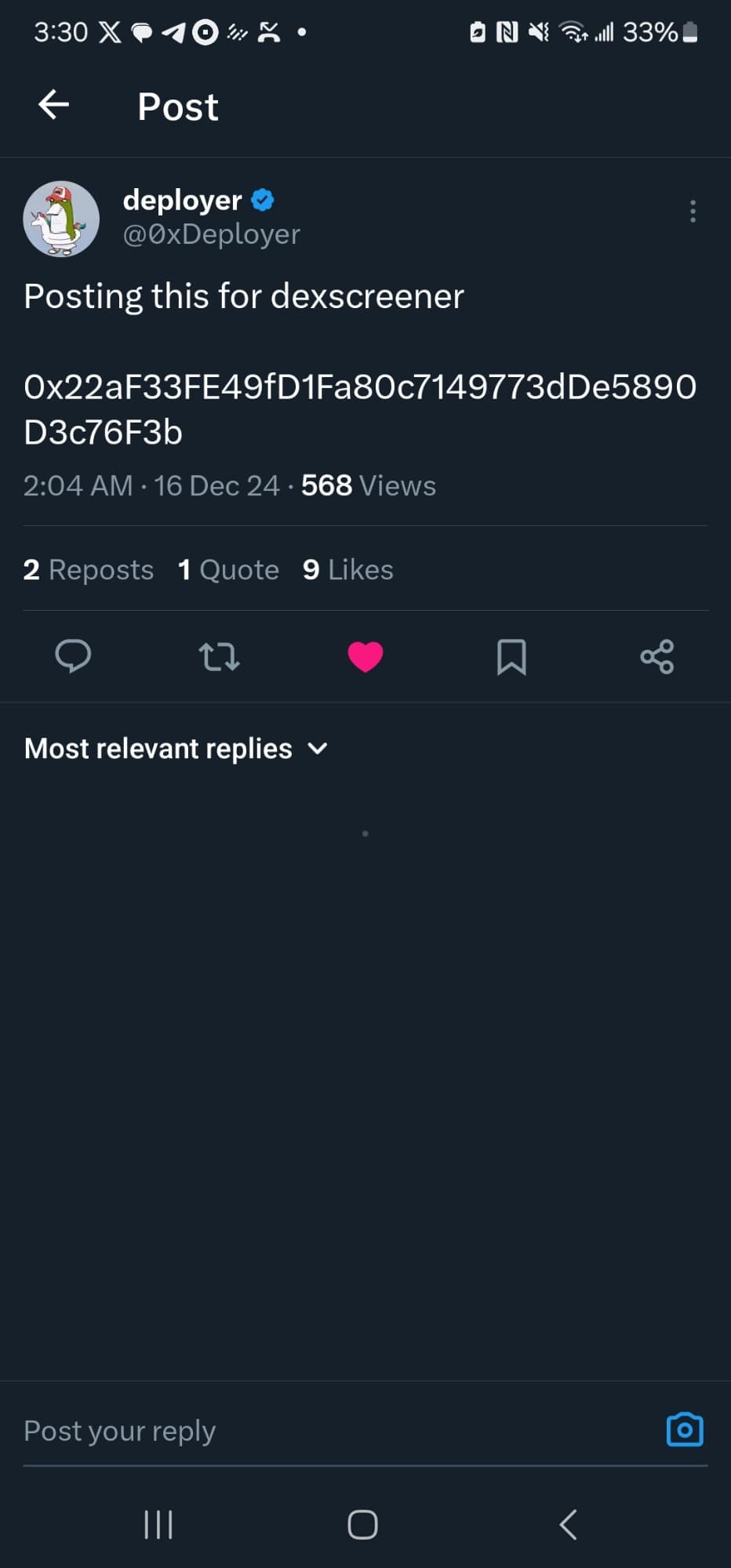This screenshot has height=1568, width=731.
Task: Open the camera icon in the reply bar
Action: [x=684, y=1430]
